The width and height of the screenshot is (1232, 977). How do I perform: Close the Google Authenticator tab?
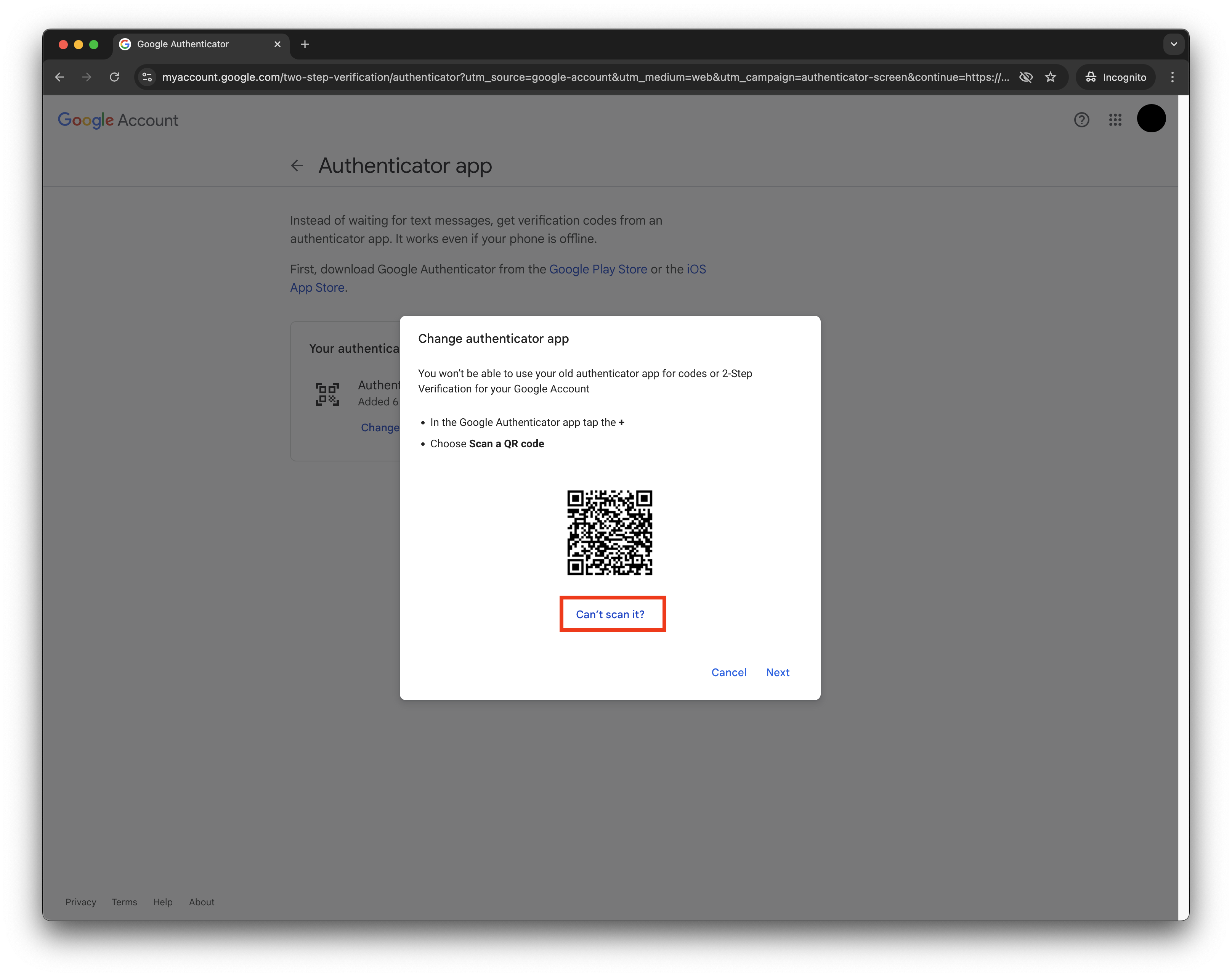(x=277, y=44)
